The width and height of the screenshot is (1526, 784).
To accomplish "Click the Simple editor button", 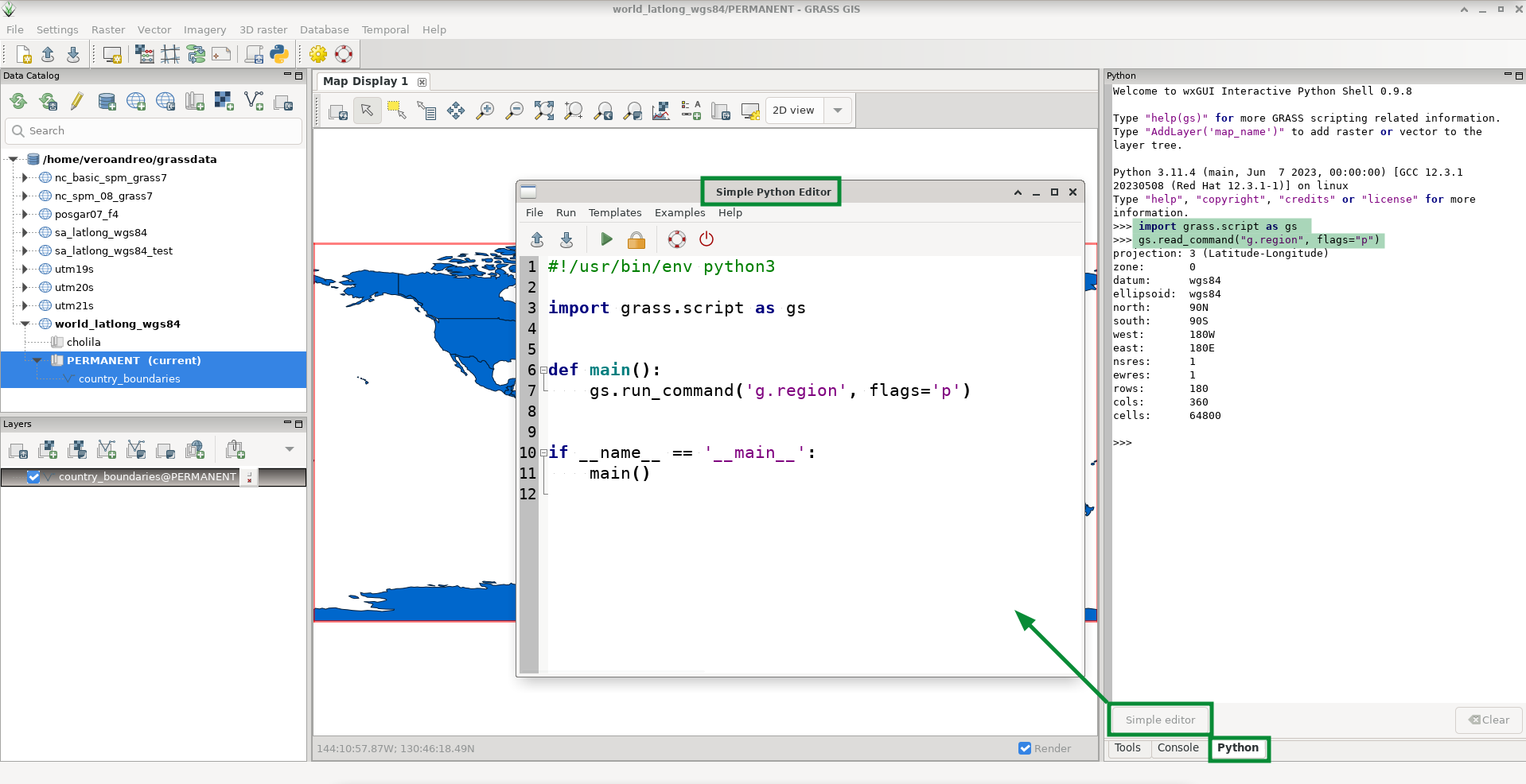I will [1159, 720].
